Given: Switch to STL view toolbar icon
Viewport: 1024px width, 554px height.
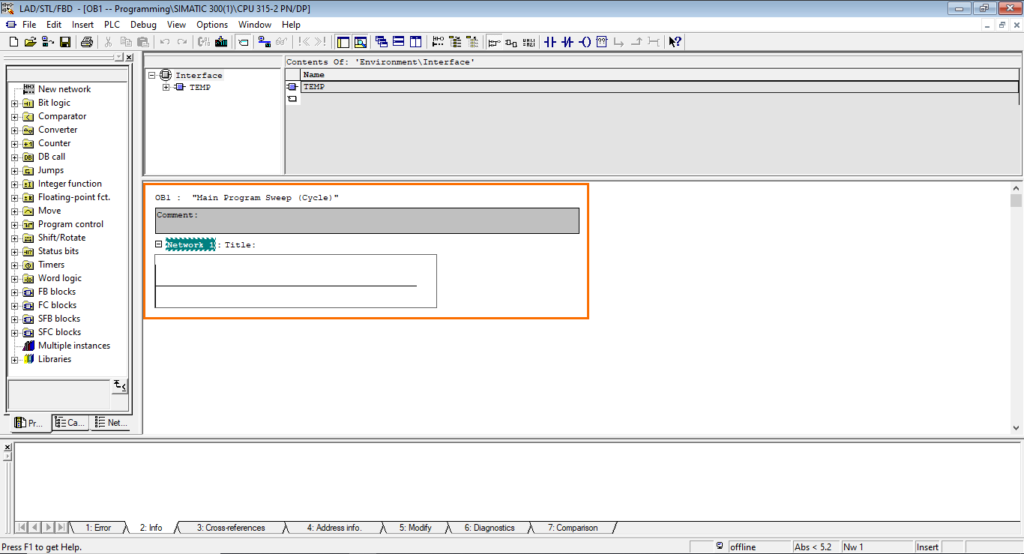Looking at the screenshot, I should (x=529, y=42).
